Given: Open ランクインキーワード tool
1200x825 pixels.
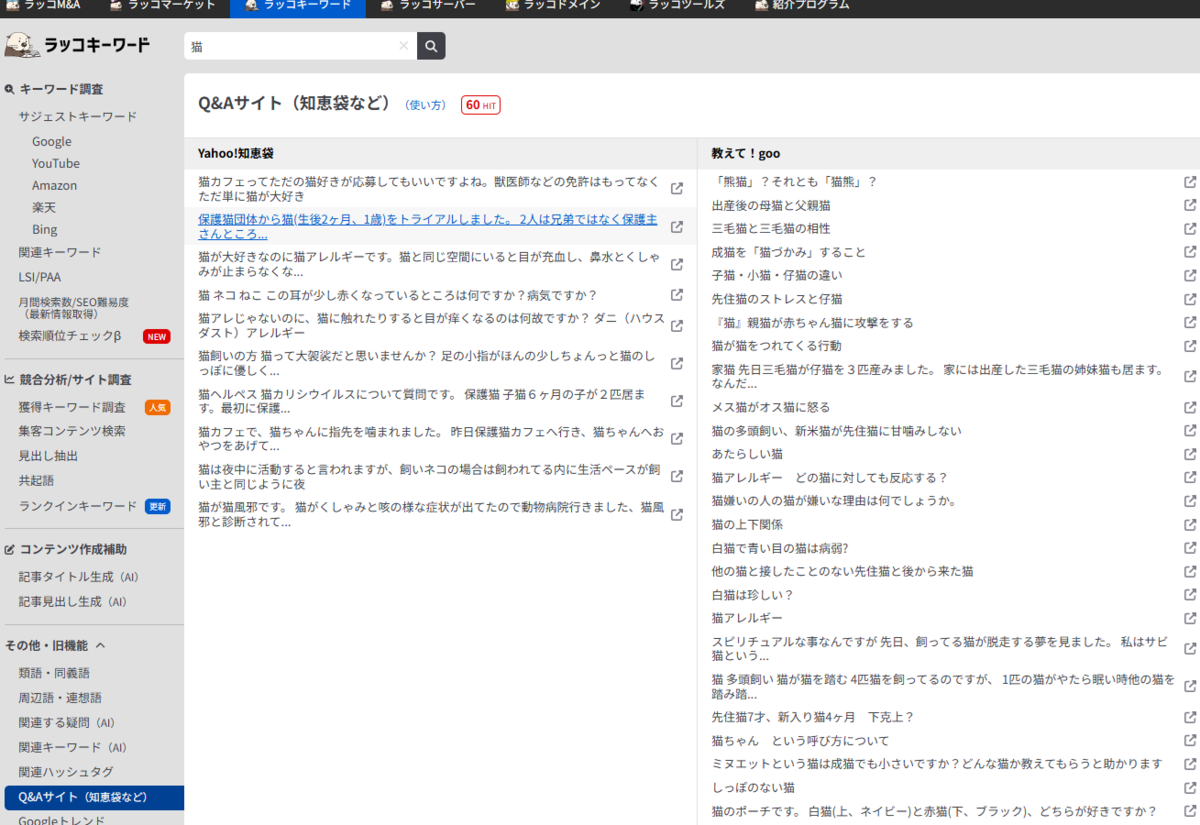Looking at the screenshot, I should (x=78, y=506).
